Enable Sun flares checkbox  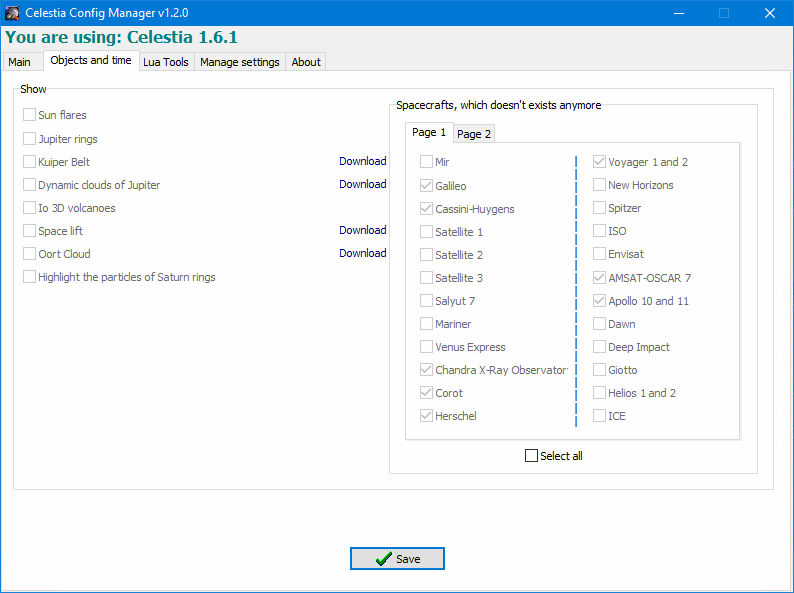[29, 115]
